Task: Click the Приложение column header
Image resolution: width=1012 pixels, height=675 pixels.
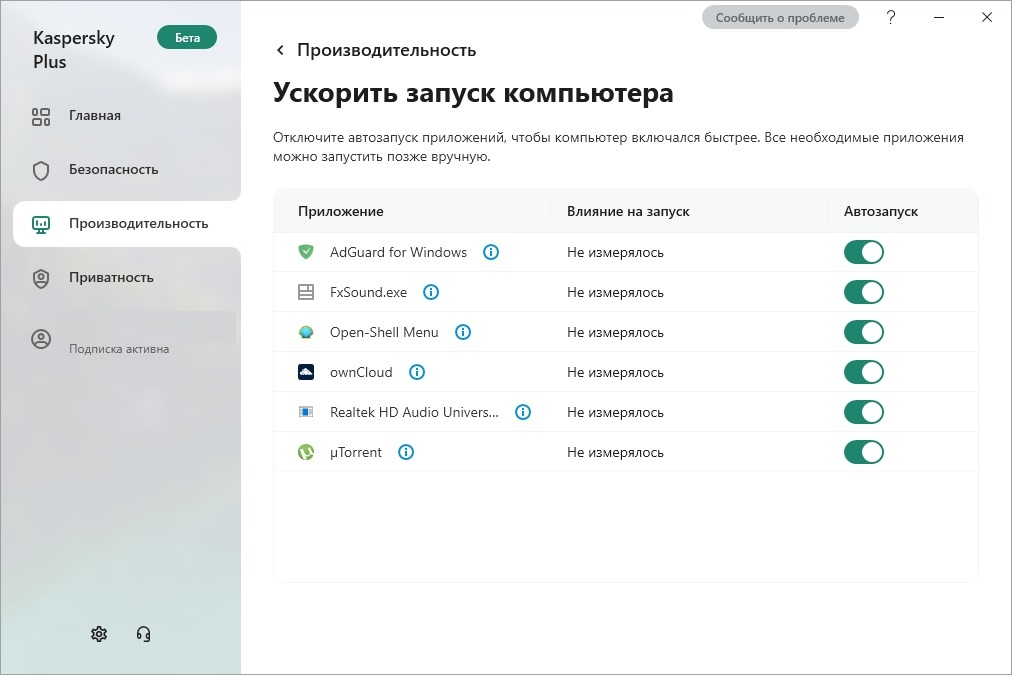Action: pyautogui.click(x=341, y=211)
